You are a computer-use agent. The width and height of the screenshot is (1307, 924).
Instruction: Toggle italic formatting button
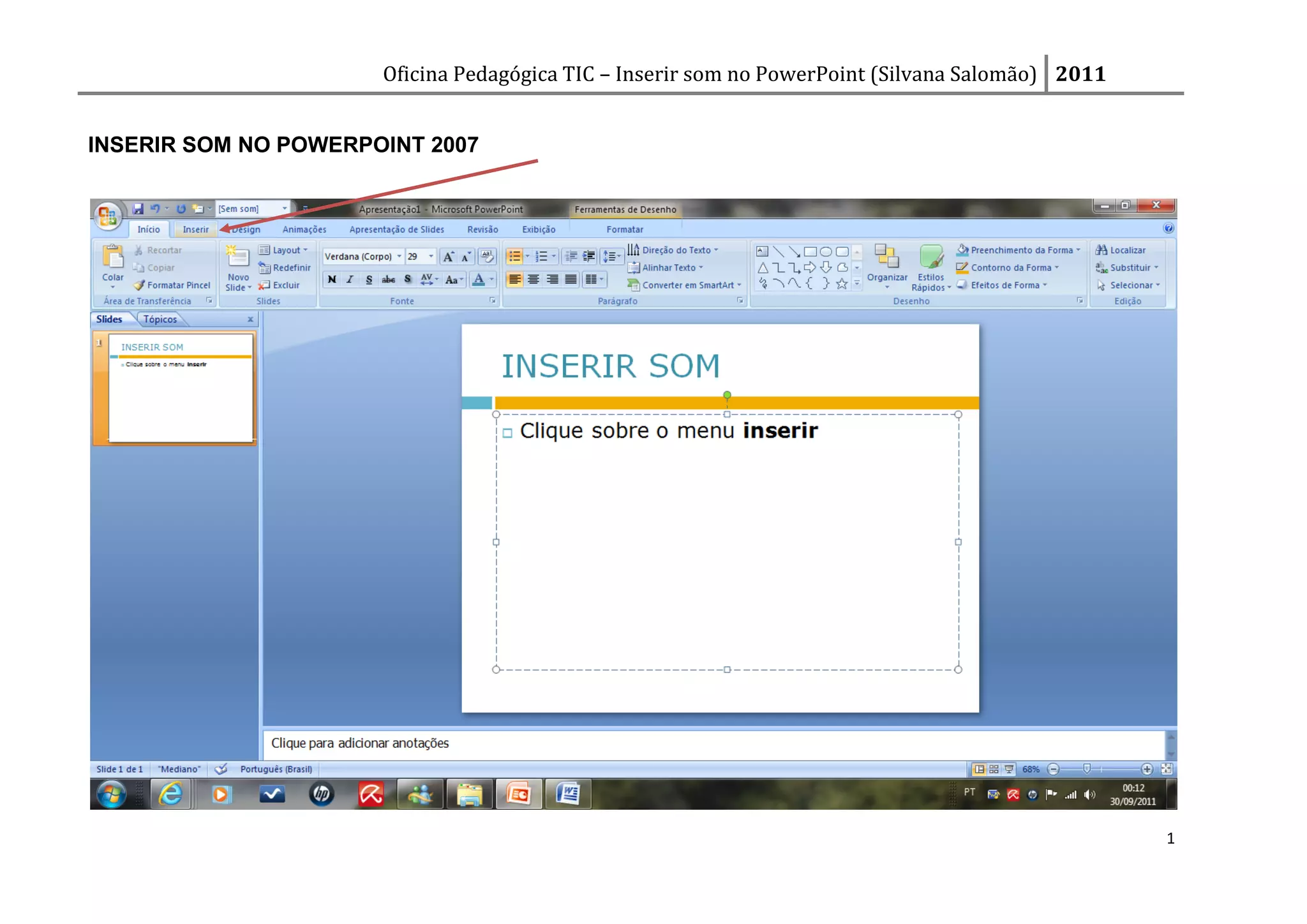pyautogui.click(x=350, y=279)
